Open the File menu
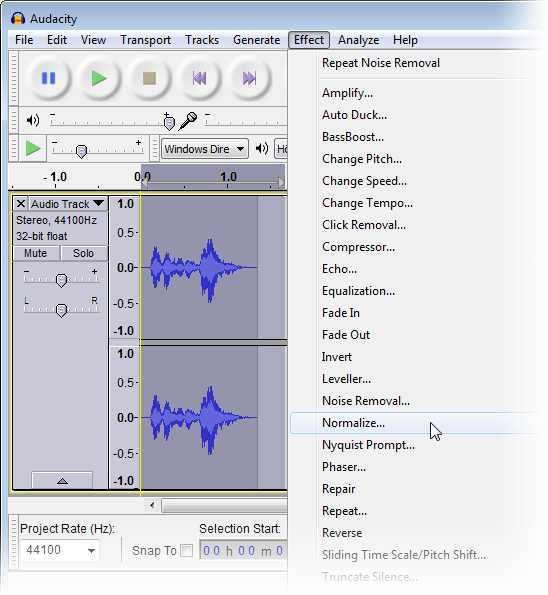The width and height of the screenshot is (548, 595). [x=24, y=40]
